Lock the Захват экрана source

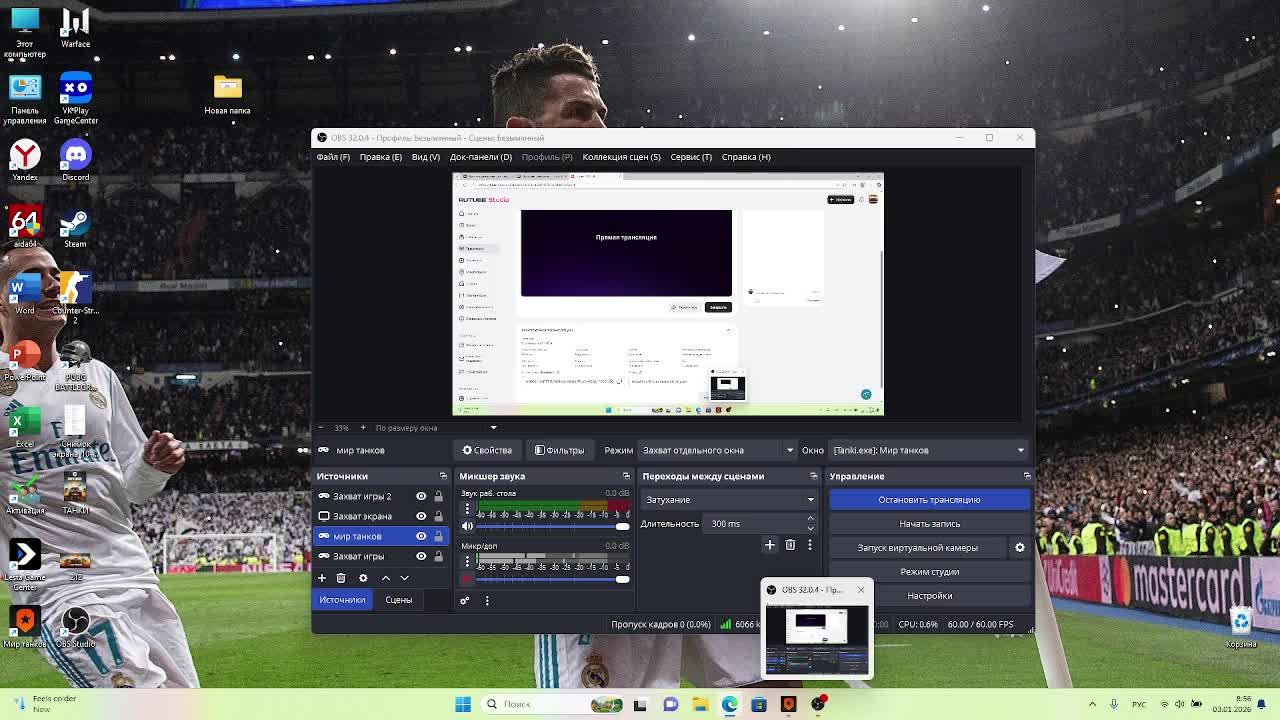pos(438,516)
